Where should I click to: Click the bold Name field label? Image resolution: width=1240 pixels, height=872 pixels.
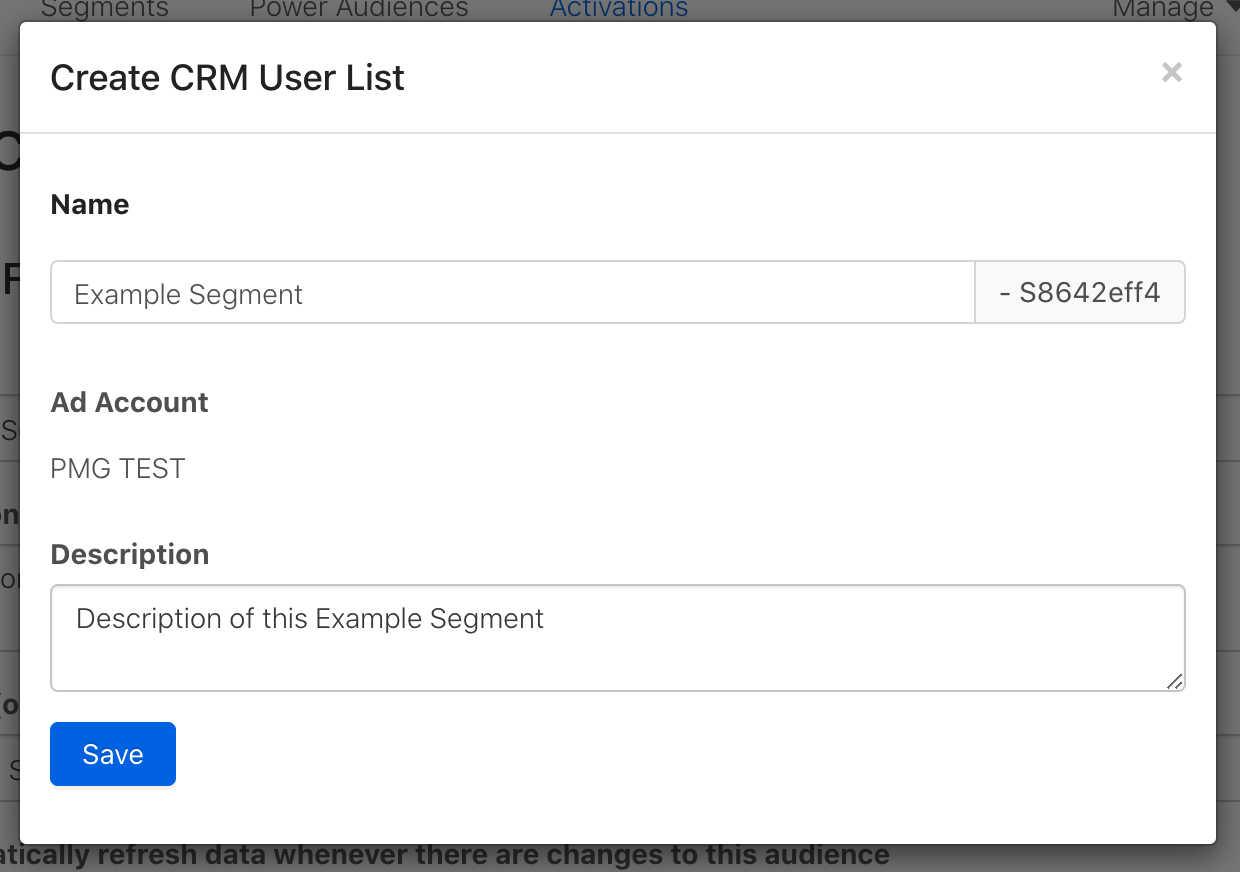point(90,205)
